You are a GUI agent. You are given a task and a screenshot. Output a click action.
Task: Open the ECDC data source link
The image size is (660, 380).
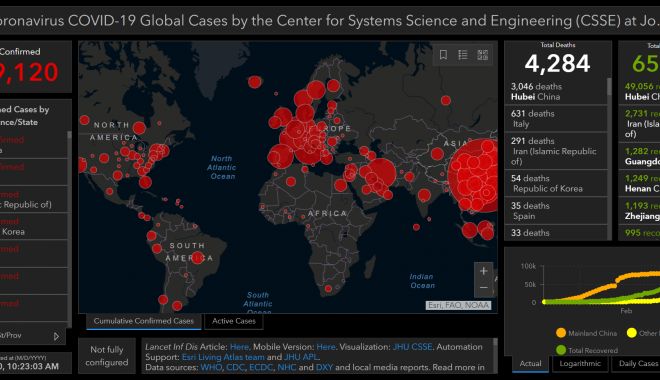(x=261, y=367)
